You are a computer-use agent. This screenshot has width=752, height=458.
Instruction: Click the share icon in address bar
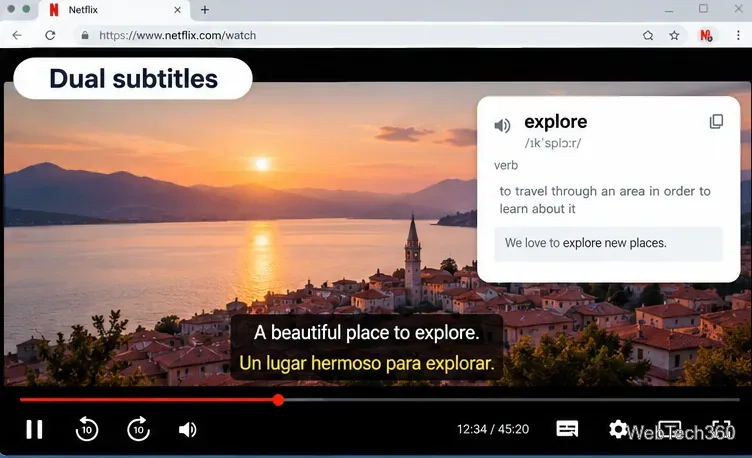[x=648, y=35]
